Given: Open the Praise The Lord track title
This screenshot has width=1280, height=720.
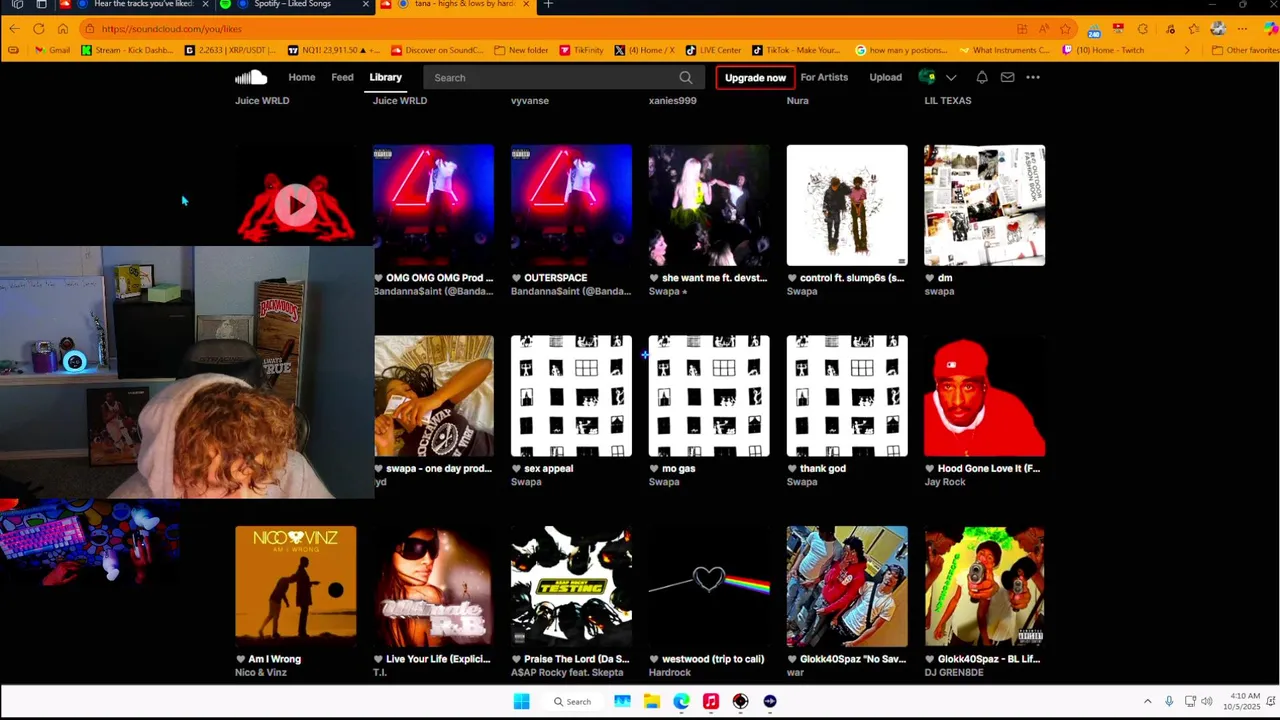Looking at the screenshot, I should (577, 659).
